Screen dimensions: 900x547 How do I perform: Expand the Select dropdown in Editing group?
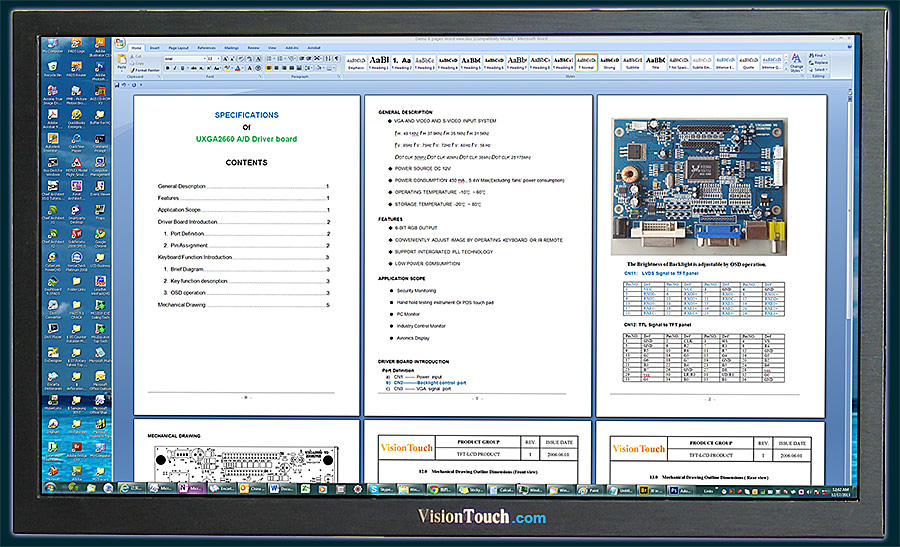819,69
